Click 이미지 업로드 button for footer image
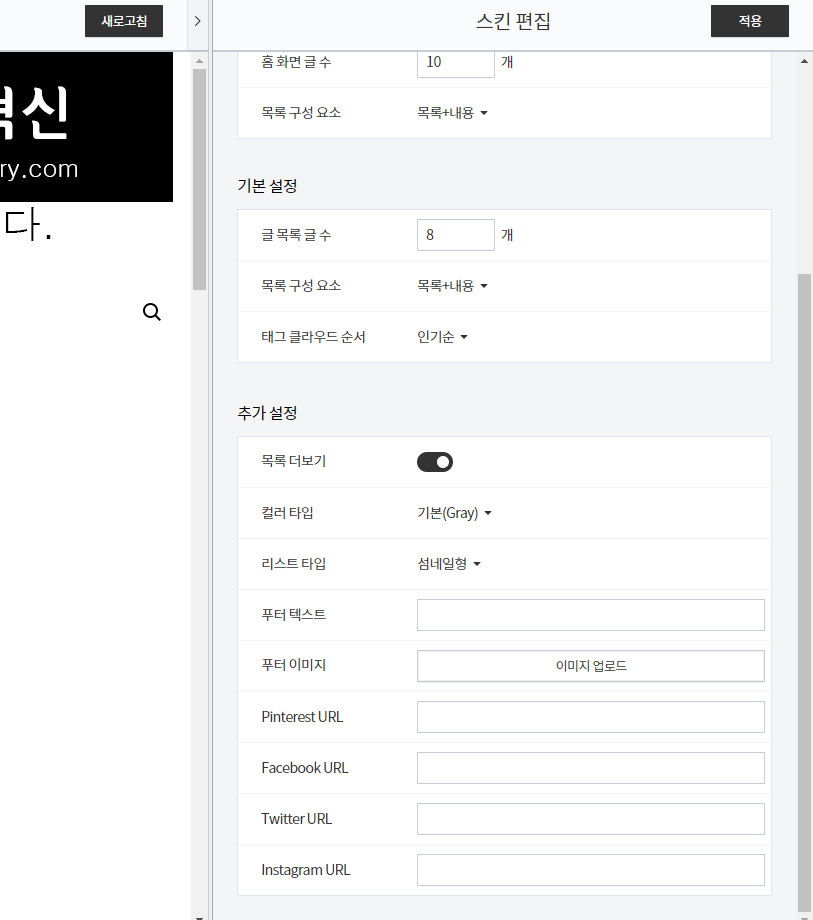This screenshot has height=920, width=813. [x=591, y=666]
